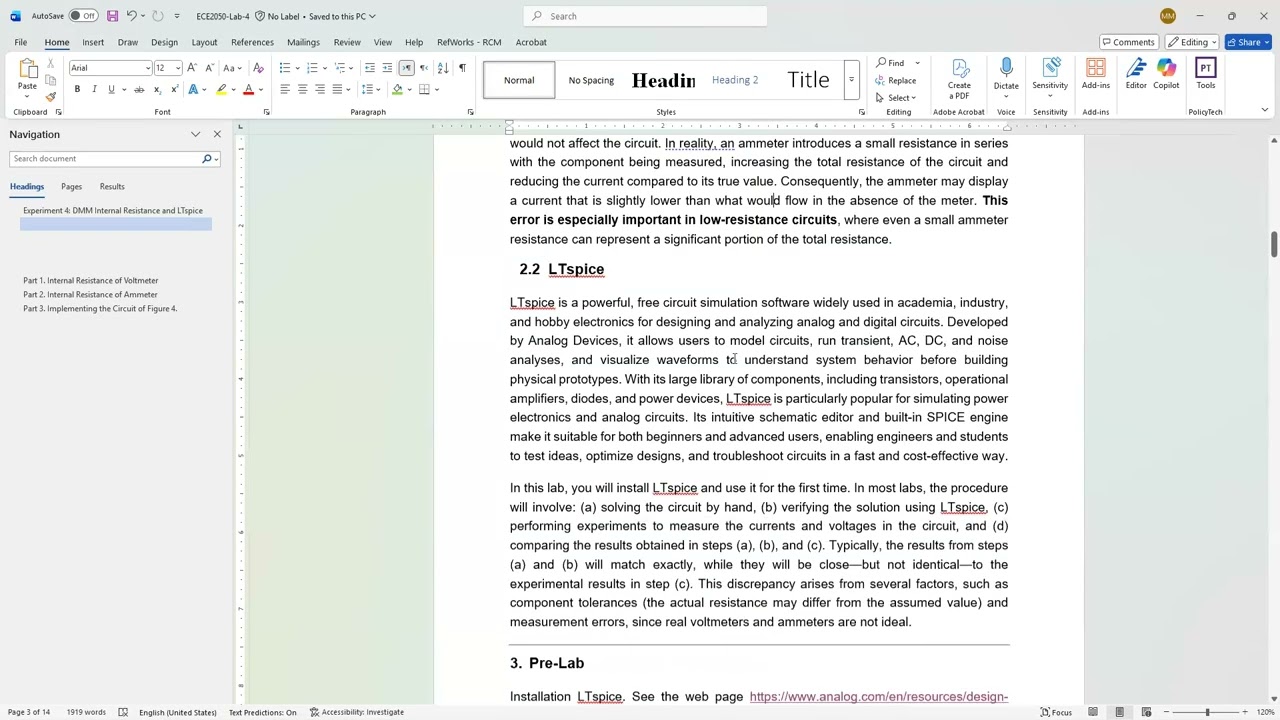Open the Insert ribbon tab
Screen dimensions: 1280x720
(x=93, y=42)
